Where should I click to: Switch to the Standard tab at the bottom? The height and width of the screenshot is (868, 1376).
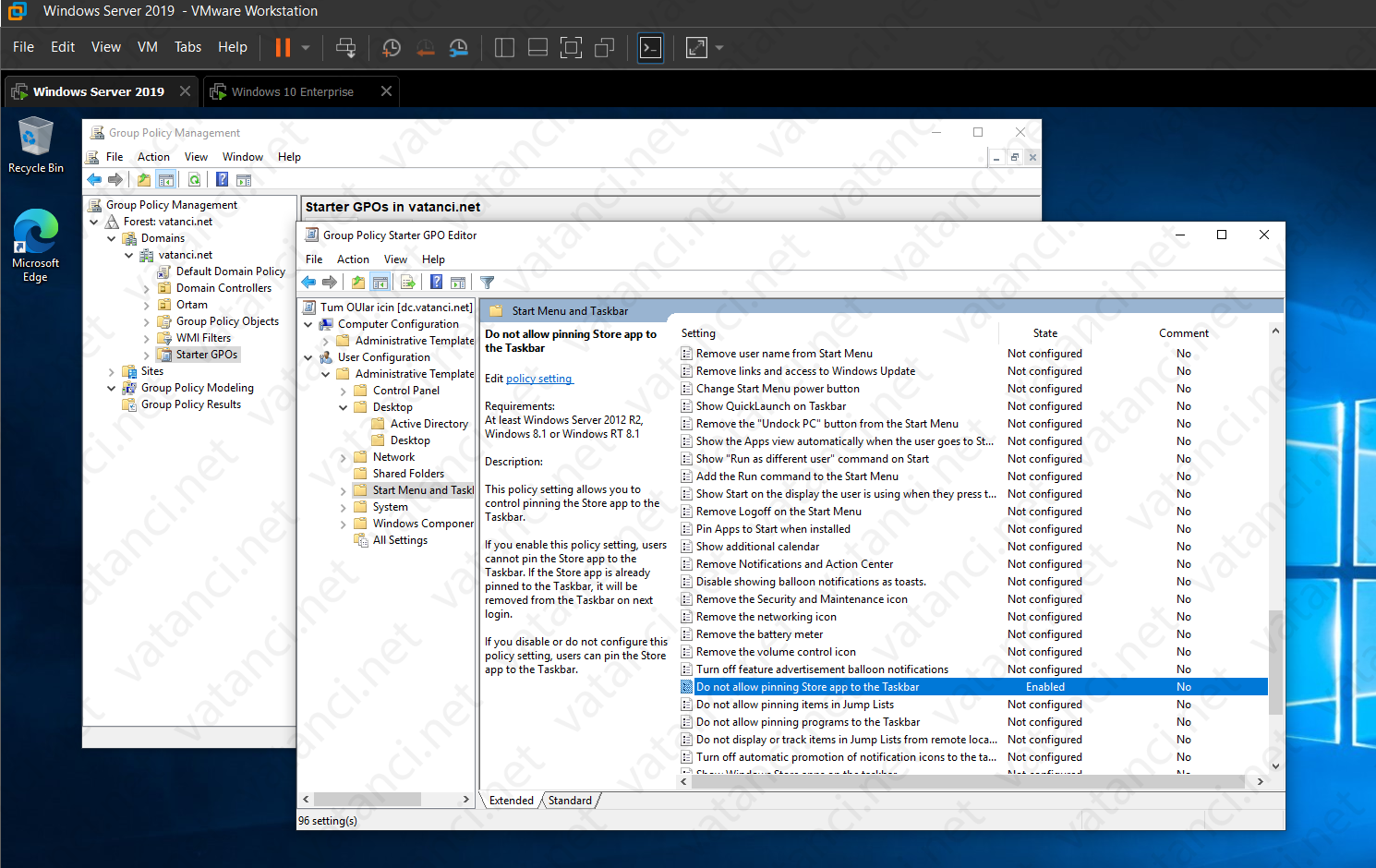pos(570,800)
